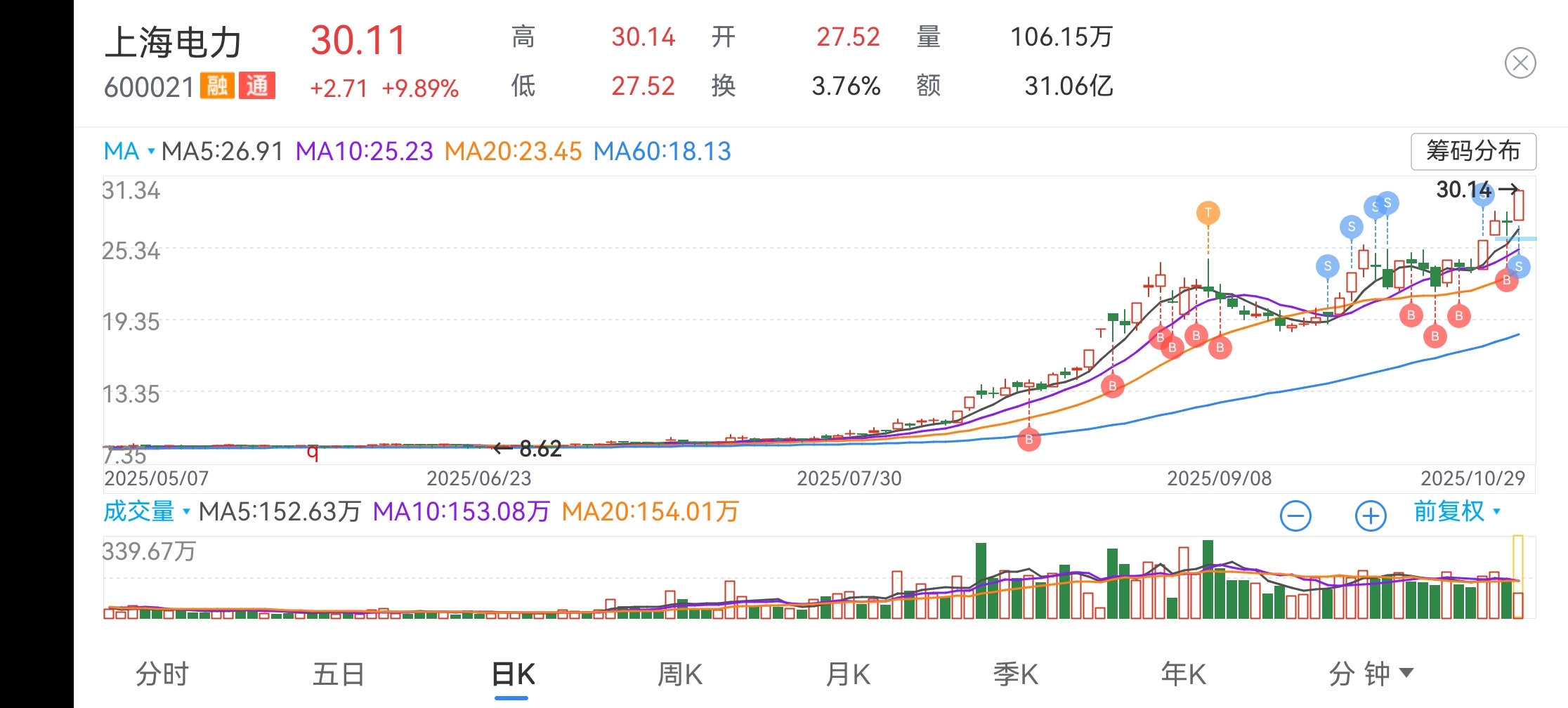Tap the q marker on the chart
This screenshot has width=1568, height=708.
coord(313,453)
